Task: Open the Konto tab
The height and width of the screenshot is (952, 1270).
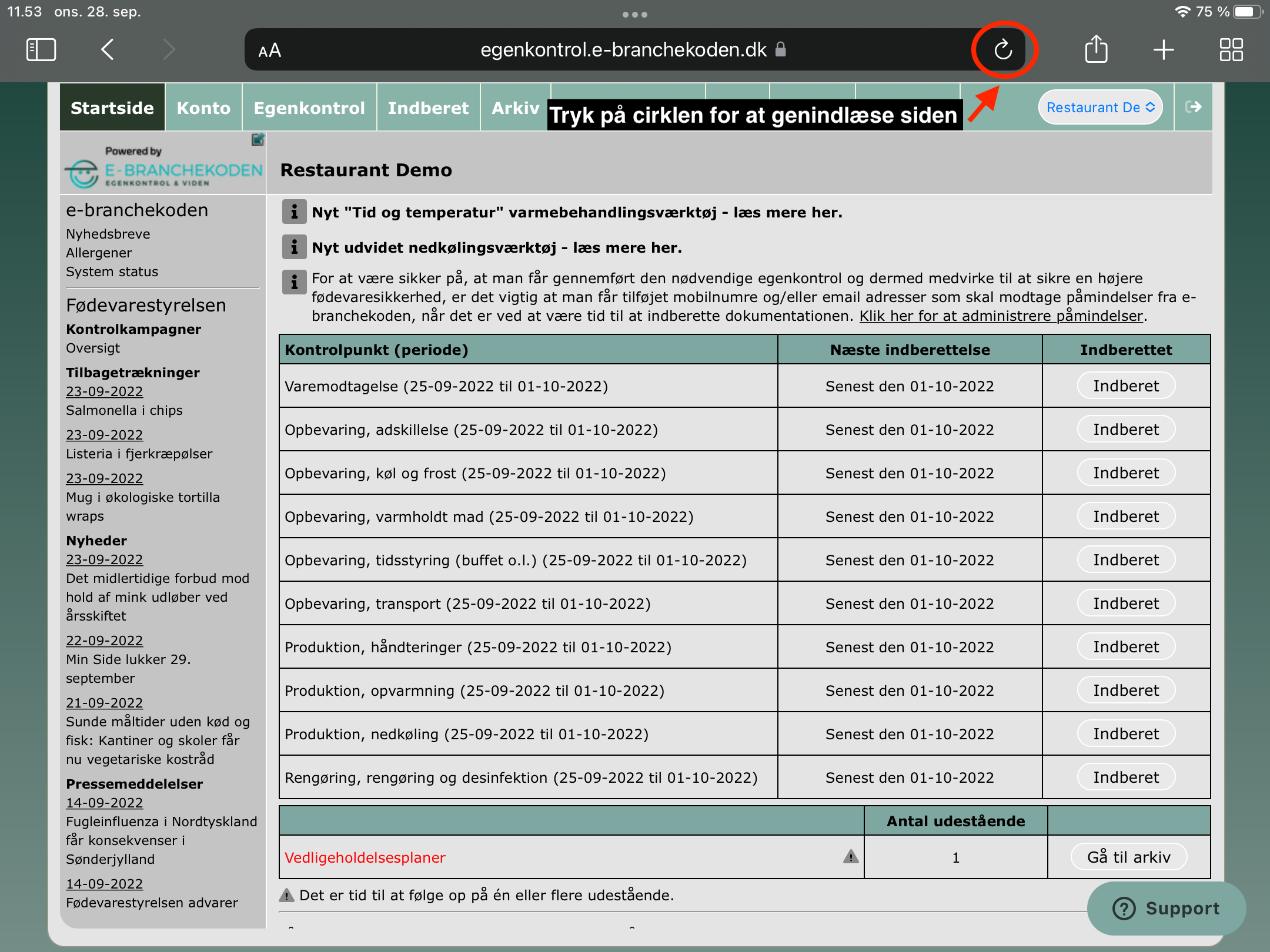Action: pos(203,108)
